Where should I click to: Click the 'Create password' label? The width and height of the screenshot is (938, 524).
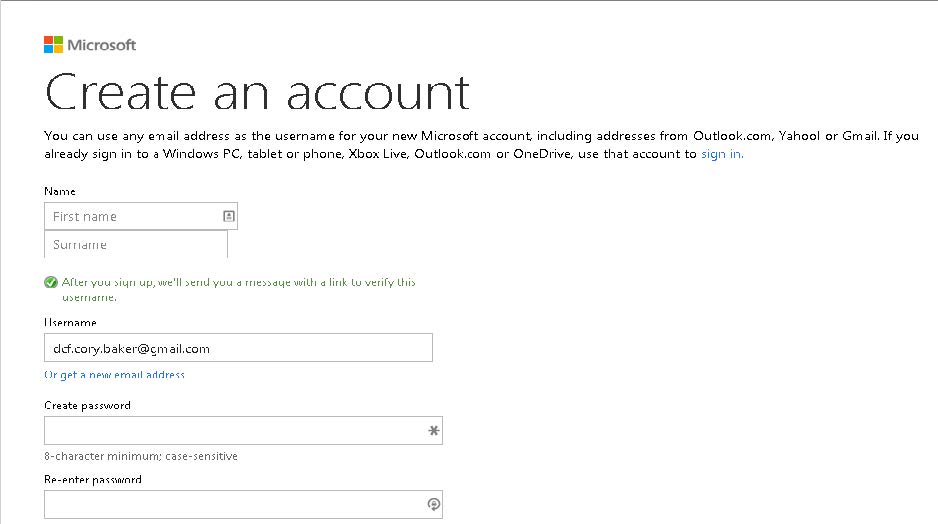[x=87, y=406]
